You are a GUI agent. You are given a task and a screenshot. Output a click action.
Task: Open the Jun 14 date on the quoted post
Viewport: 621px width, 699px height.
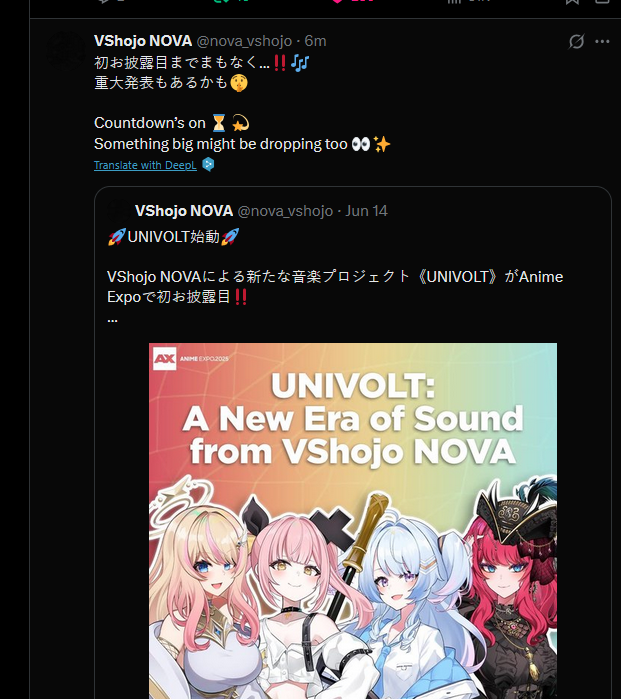(366, 211)
